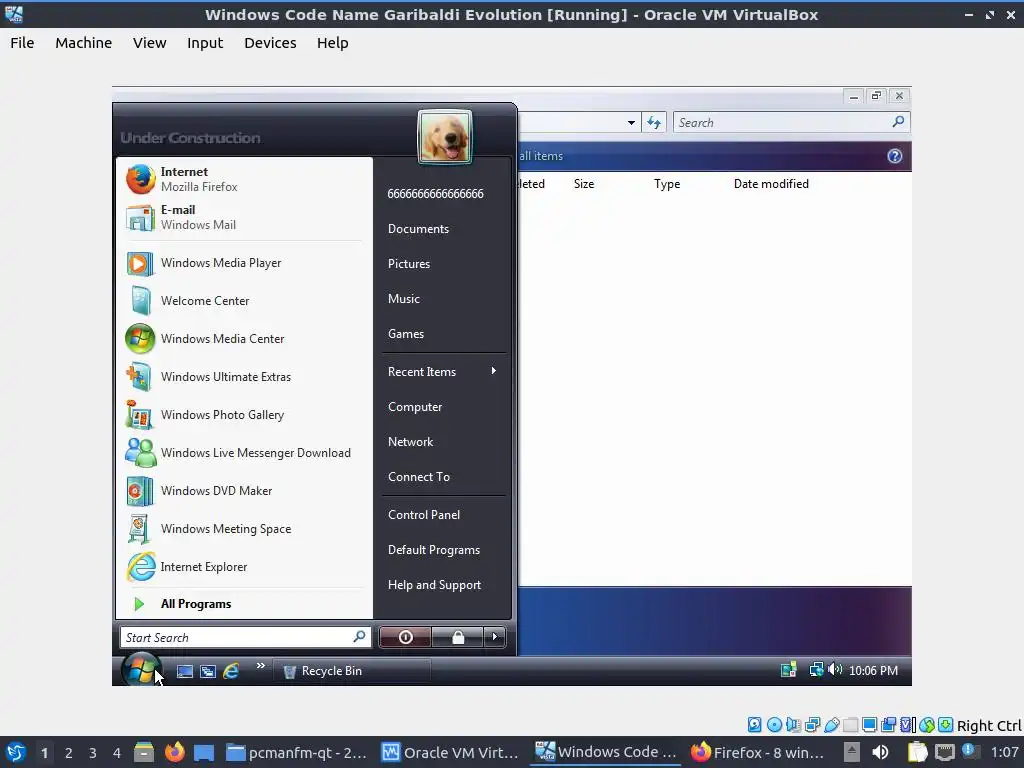The width and height of the screenshot is (1024, 768).
Task: Open the address bar dropdown arrow
Action: (x=631, y=122)
